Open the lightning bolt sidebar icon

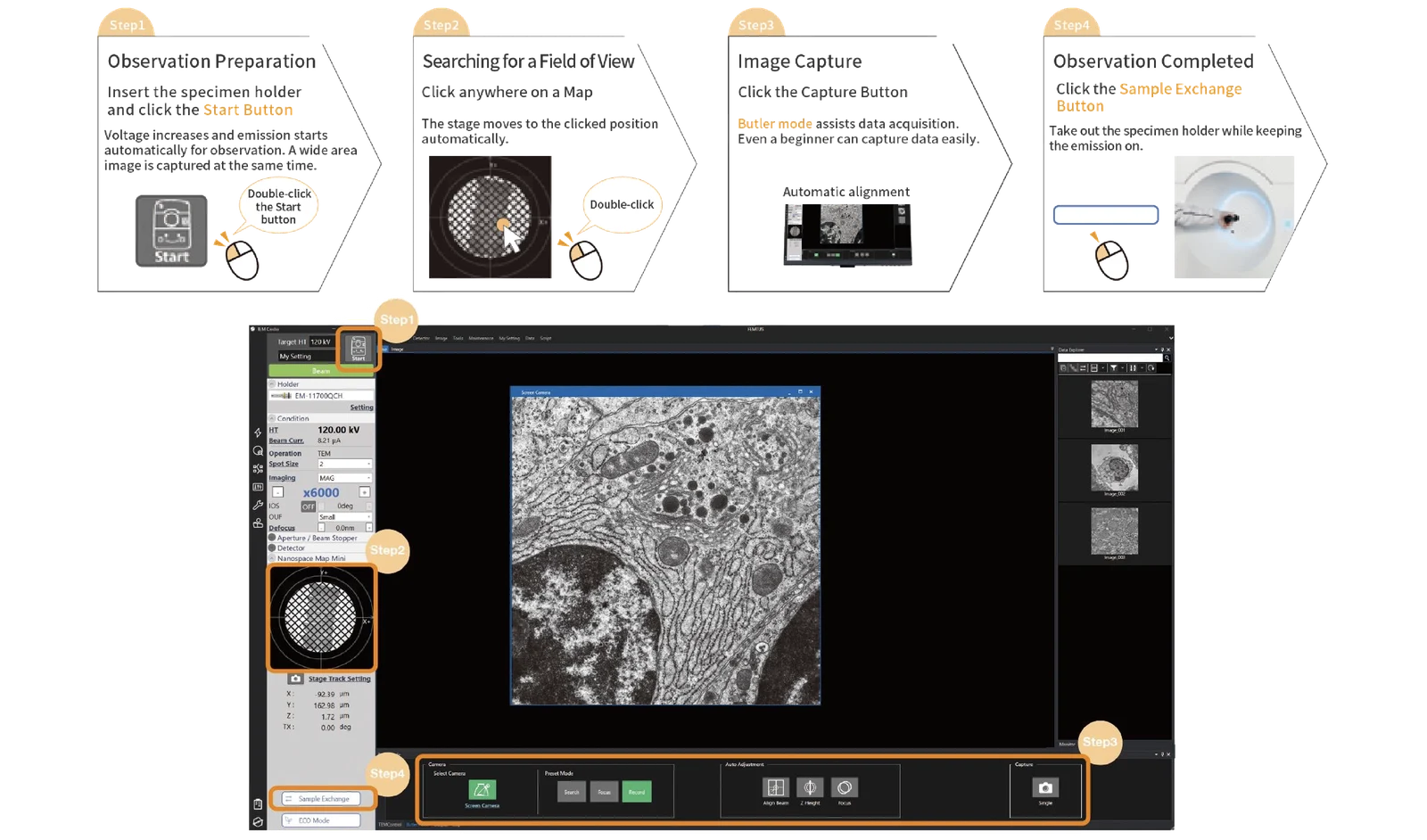click(258, 432)
